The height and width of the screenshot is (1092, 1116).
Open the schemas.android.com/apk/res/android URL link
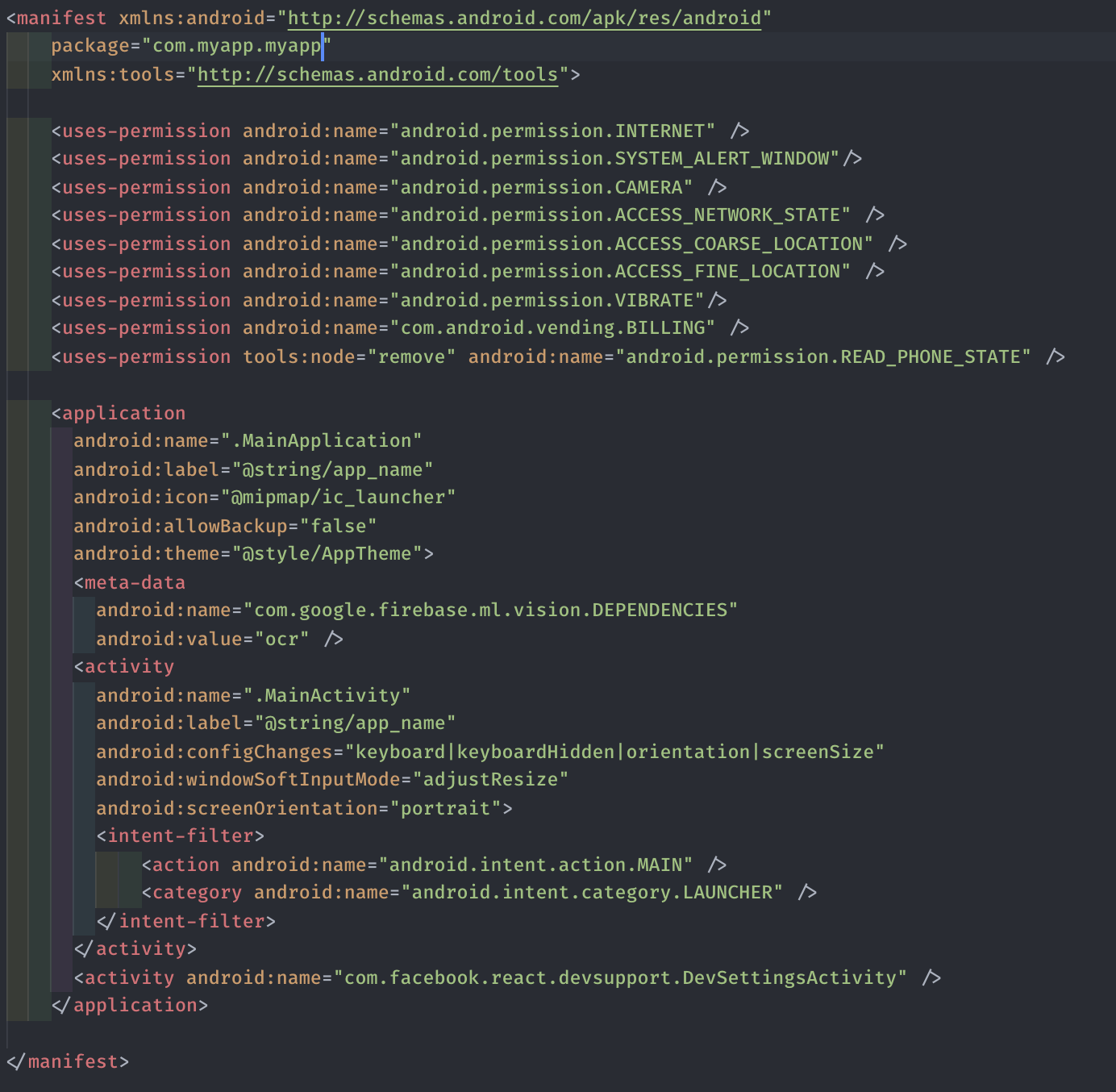tap(524, 18)
